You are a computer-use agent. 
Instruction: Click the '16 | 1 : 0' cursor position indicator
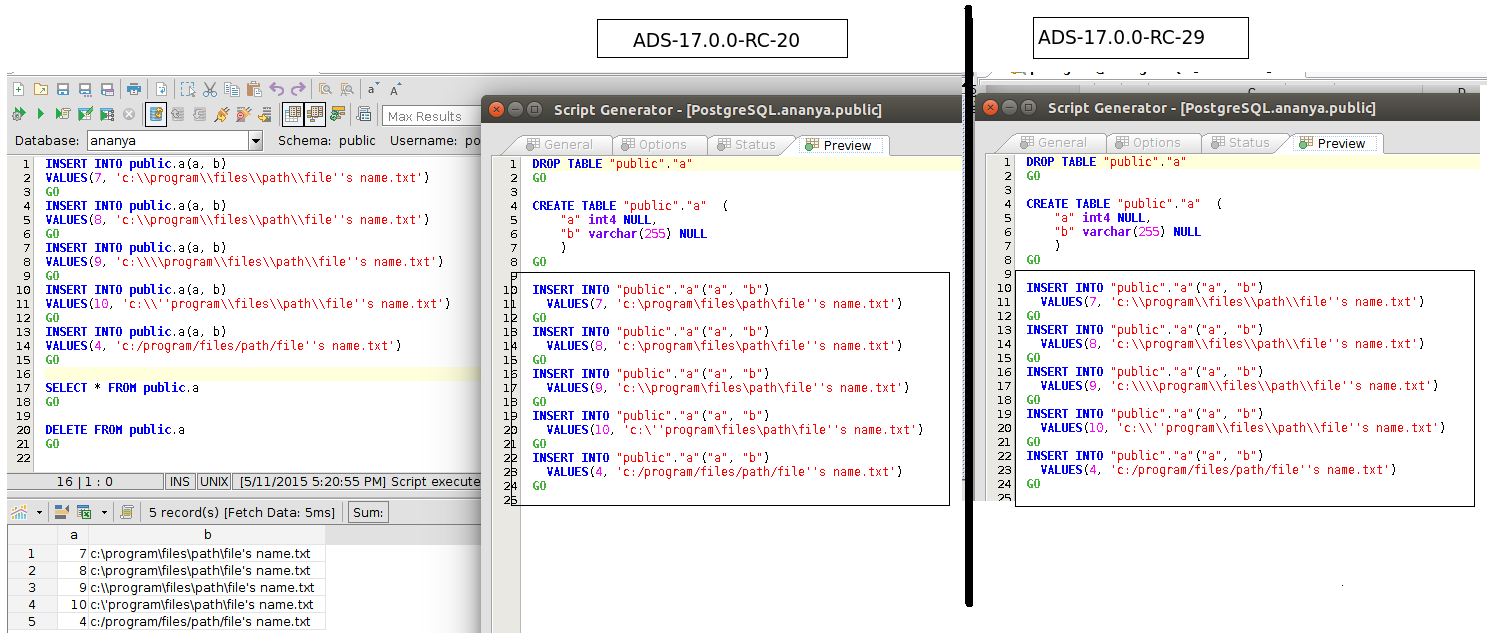click(85, 482)
